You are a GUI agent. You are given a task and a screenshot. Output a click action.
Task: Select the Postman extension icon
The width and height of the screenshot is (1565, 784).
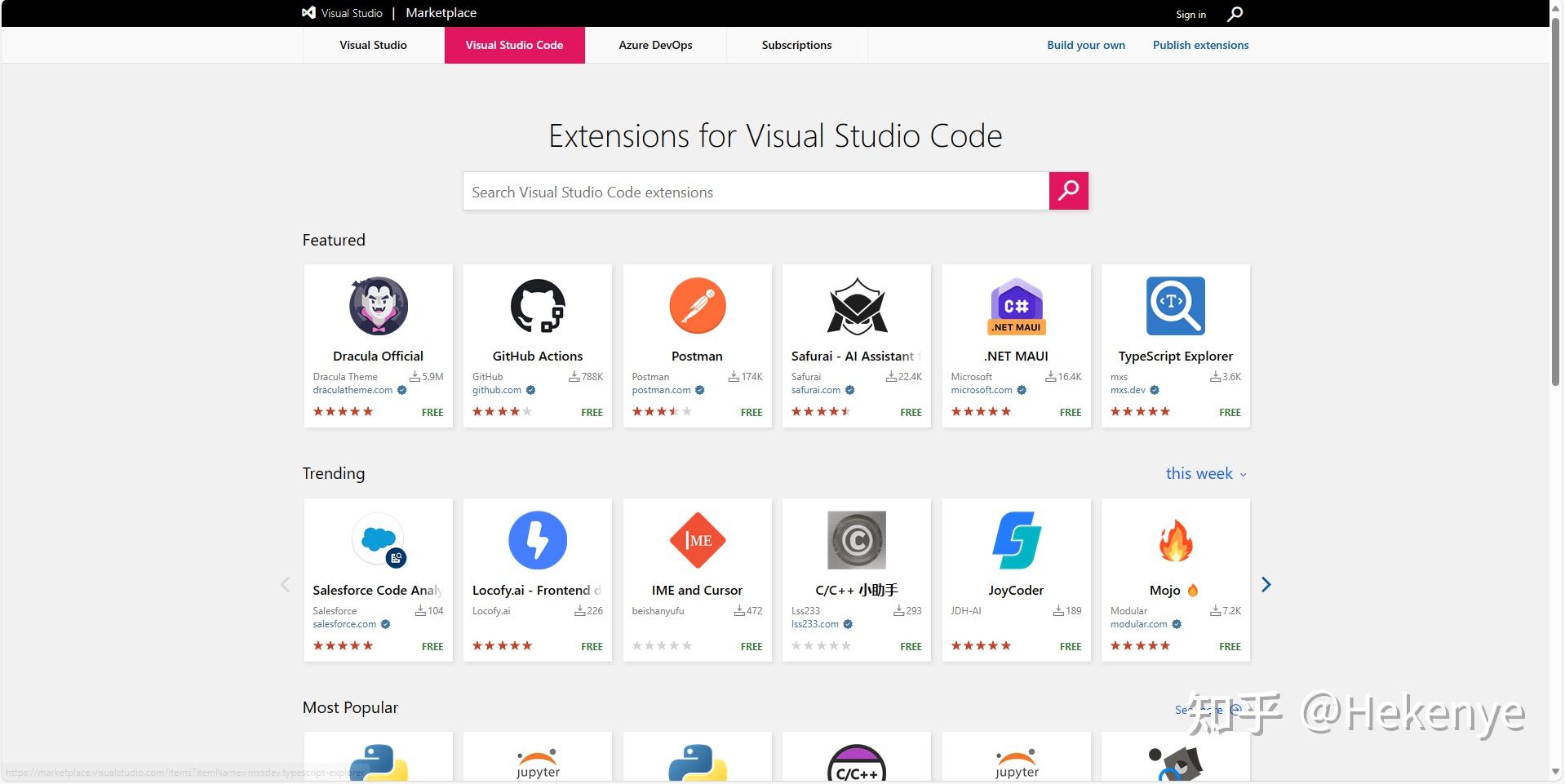click(x=697, y=306)
